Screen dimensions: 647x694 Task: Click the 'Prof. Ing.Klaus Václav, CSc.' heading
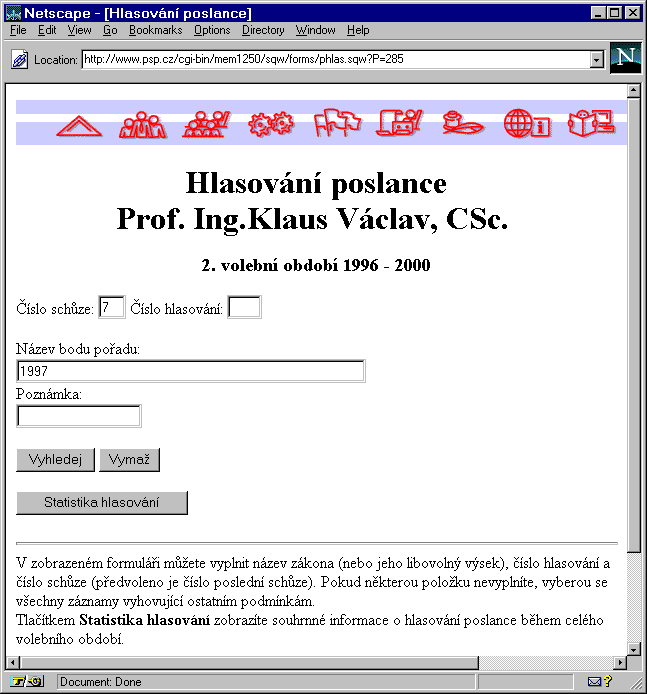click(x=312, y=220)
